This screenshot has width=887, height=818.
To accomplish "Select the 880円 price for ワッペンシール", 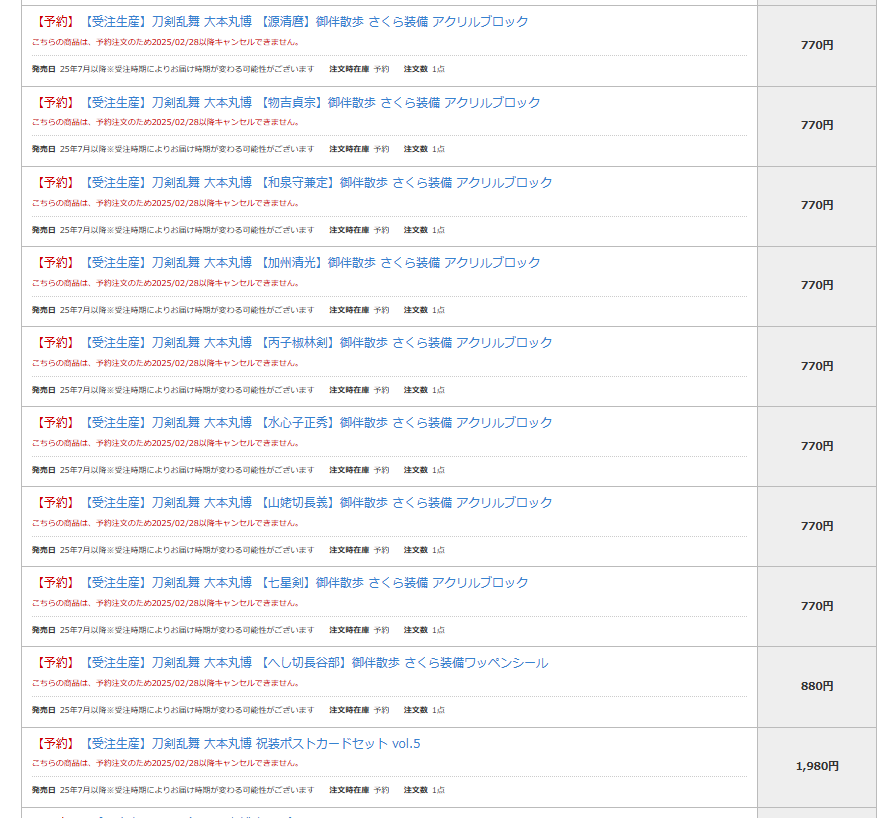I will [817, 686].
